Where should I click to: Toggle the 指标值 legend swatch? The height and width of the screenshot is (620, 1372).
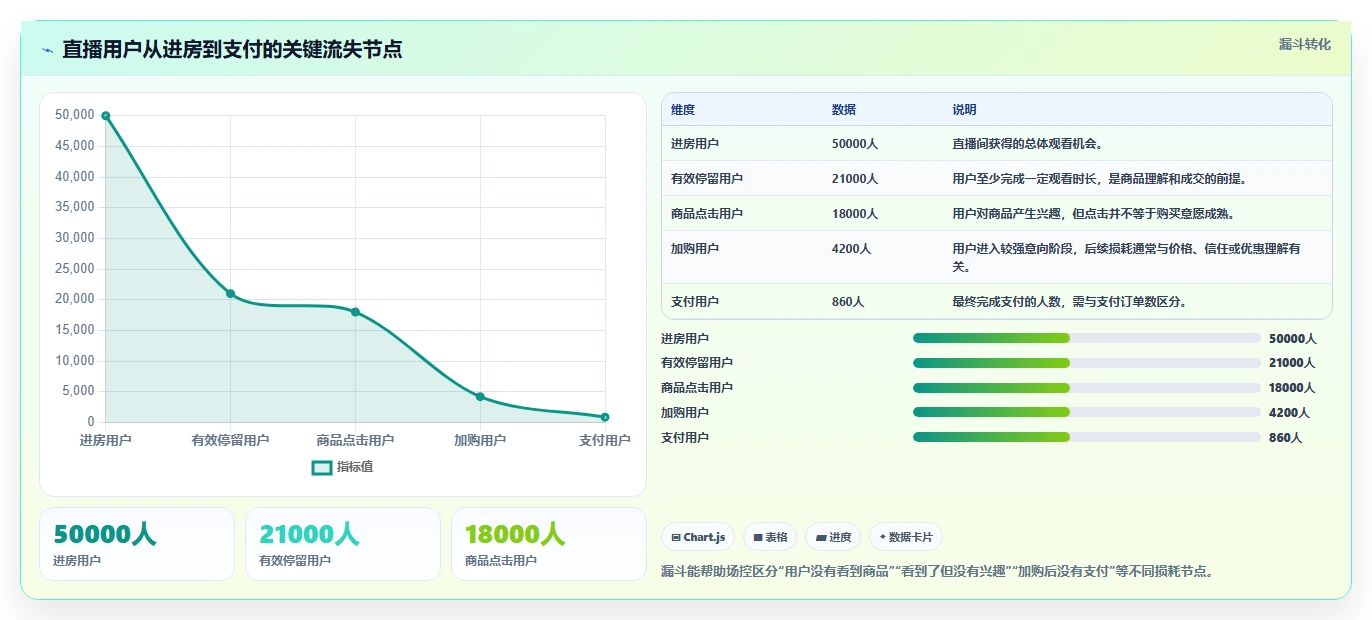pos(321,467)
